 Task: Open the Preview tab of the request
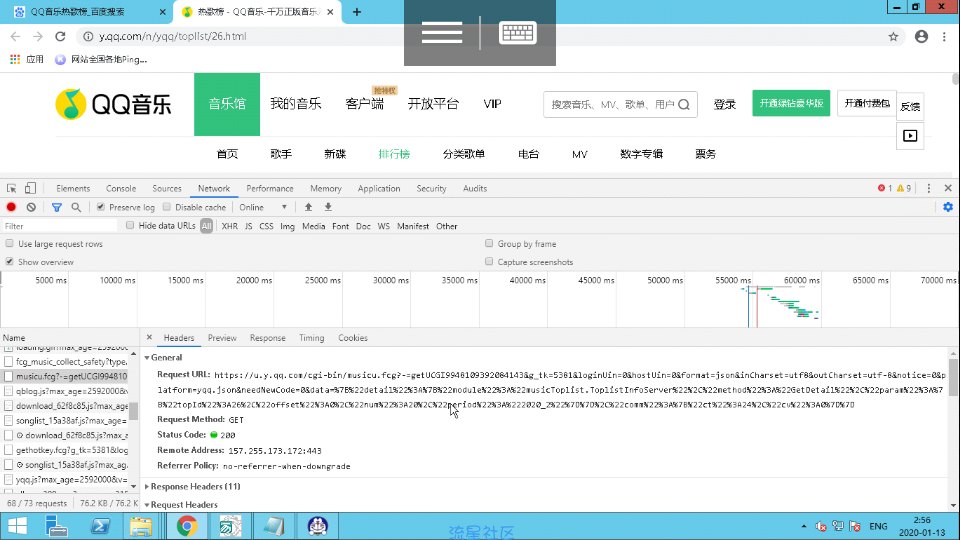222,338
